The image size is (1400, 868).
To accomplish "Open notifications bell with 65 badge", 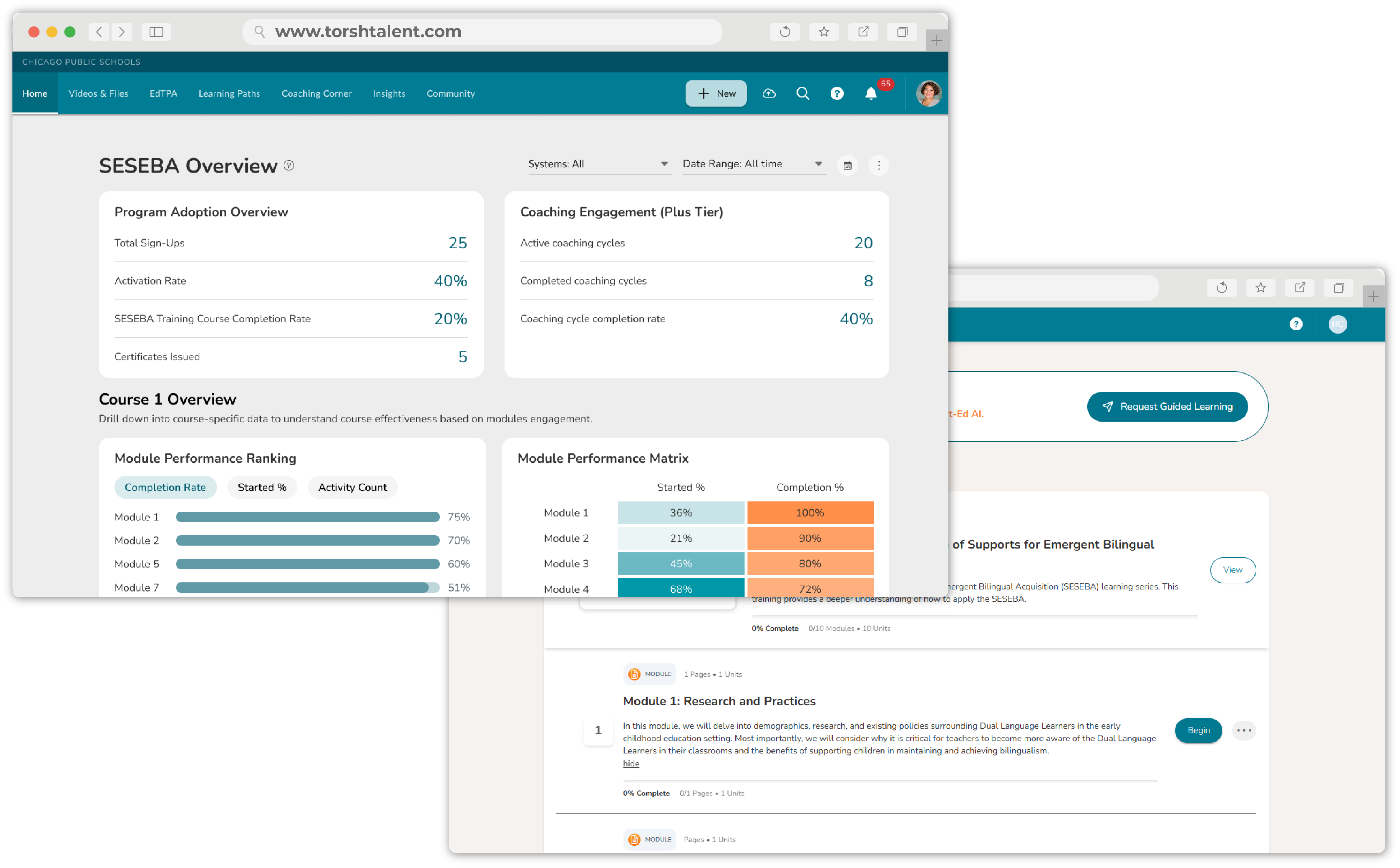I will coord(871,94).
